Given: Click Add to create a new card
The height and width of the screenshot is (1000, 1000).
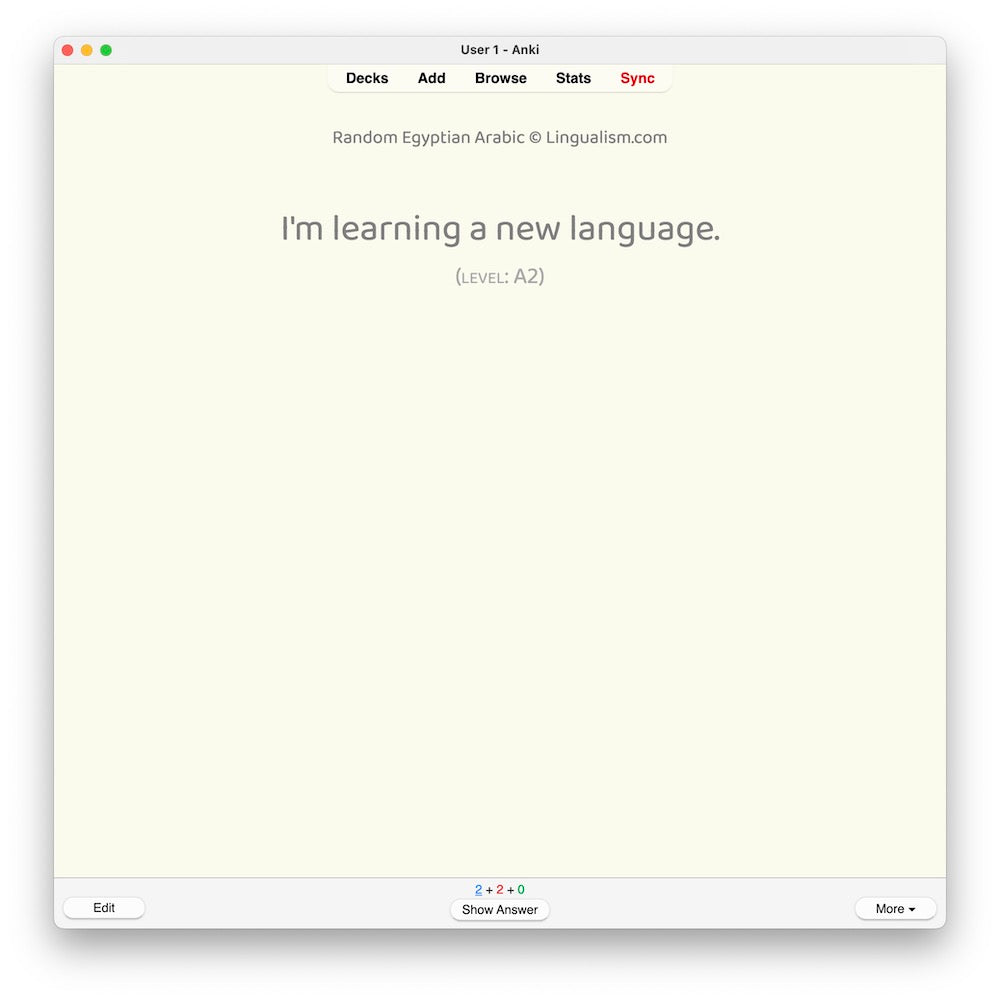Looking at the screenshot, I should (431, 78).
